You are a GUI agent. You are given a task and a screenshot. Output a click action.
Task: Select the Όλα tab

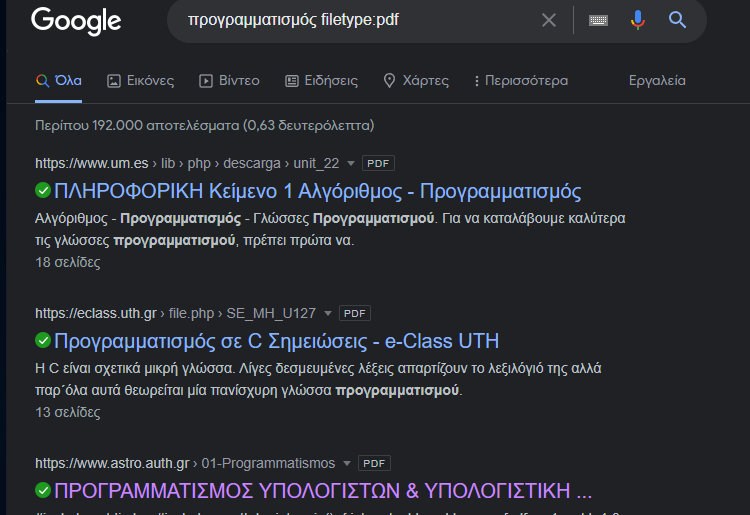coord(58,81)
